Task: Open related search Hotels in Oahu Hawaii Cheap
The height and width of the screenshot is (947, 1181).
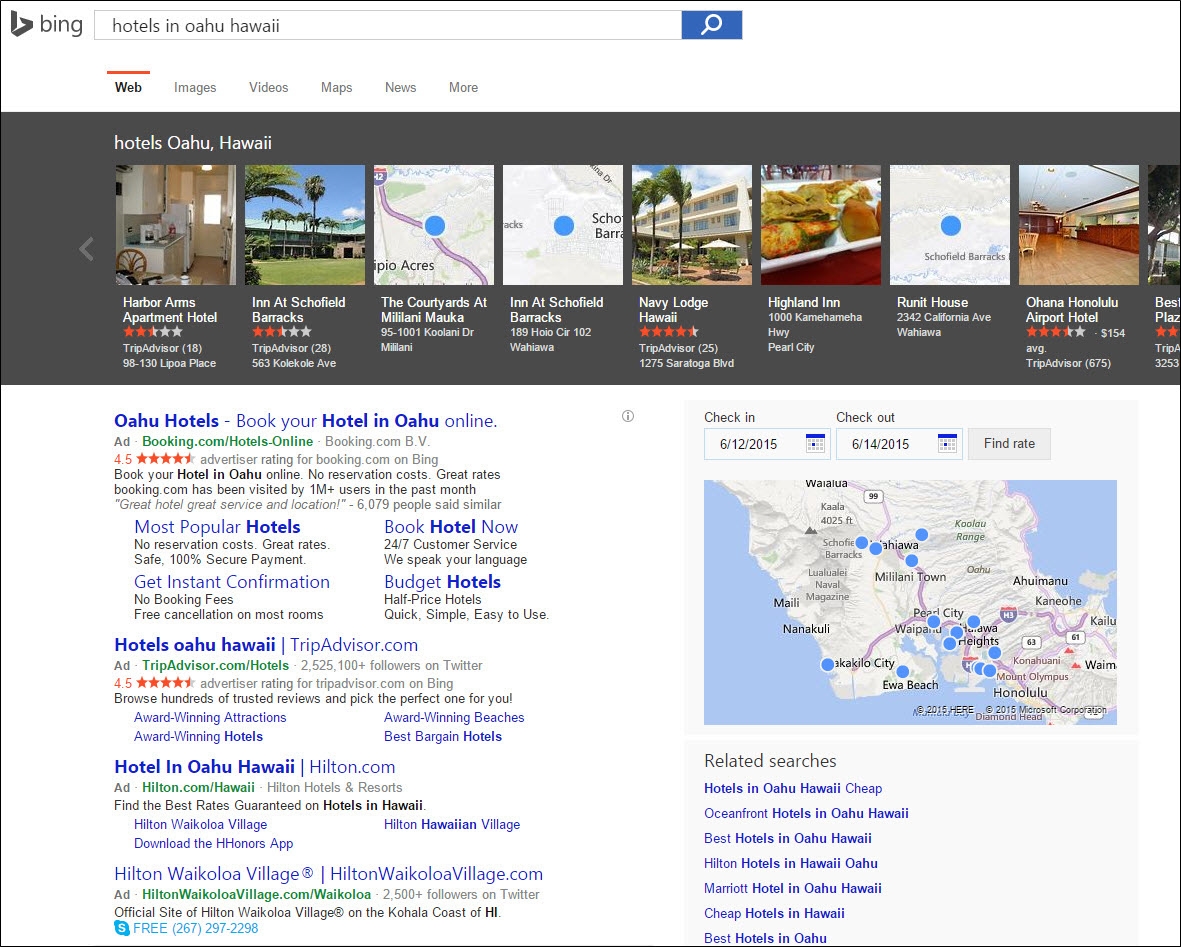Action: (x=793, y=788)
